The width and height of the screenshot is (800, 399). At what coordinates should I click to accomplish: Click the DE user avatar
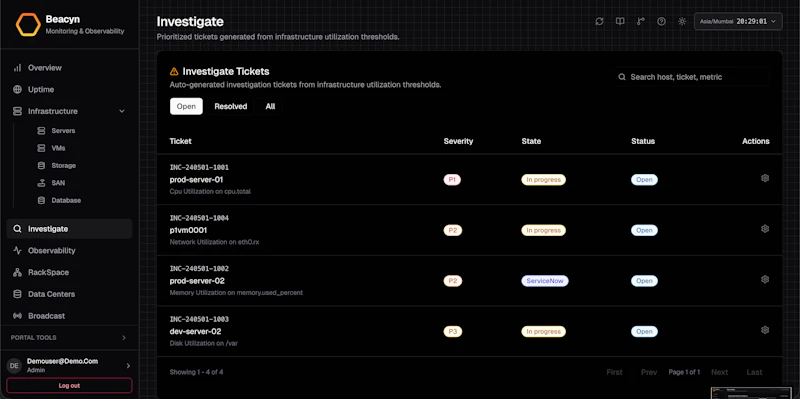(14, 365)
